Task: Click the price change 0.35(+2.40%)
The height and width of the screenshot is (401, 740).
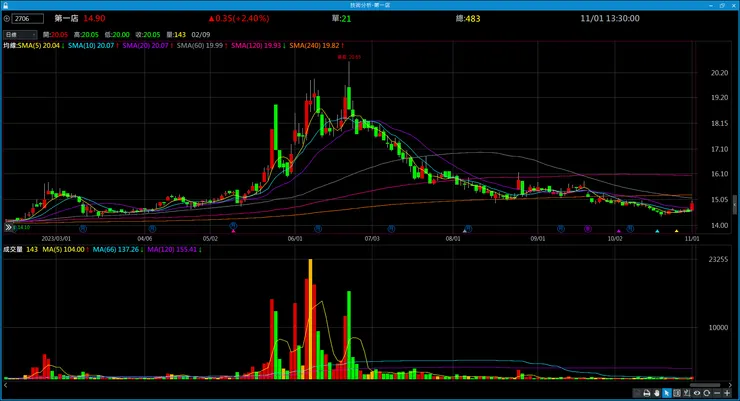Action: [x=239, y=18]
